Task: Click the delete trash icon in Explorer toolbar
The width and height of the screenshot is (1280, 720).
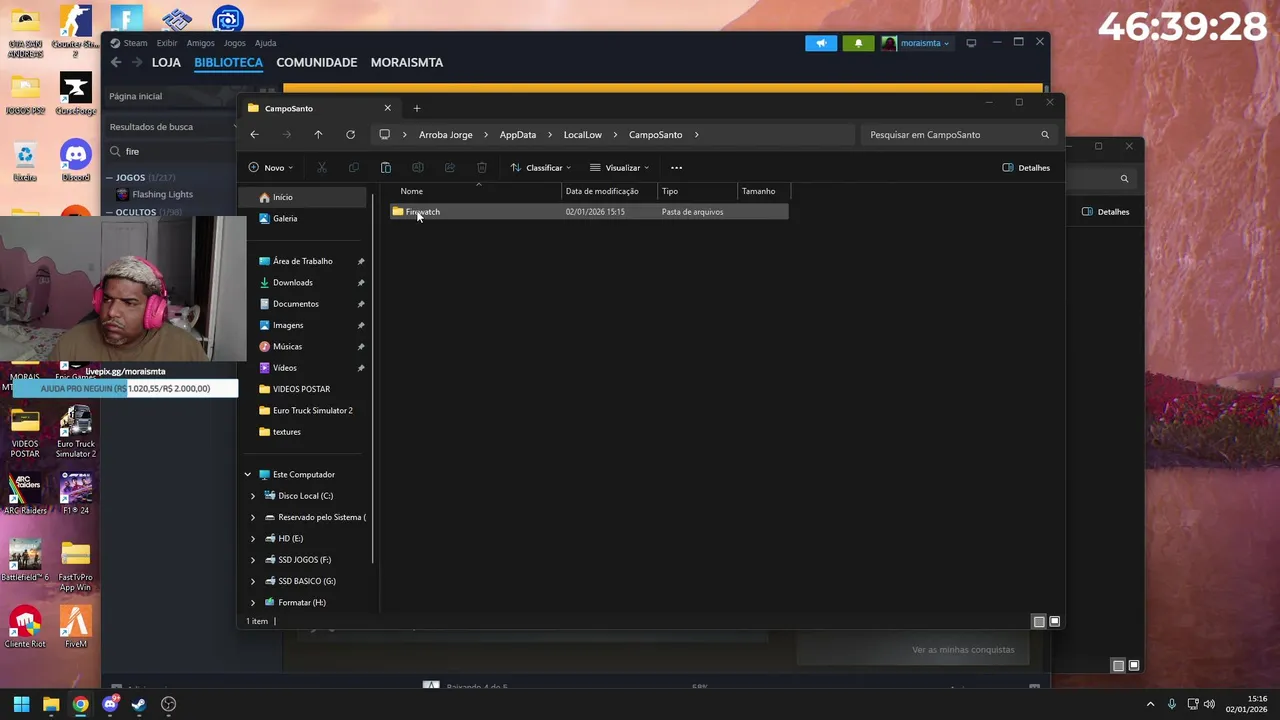Action: coord(482,168)
